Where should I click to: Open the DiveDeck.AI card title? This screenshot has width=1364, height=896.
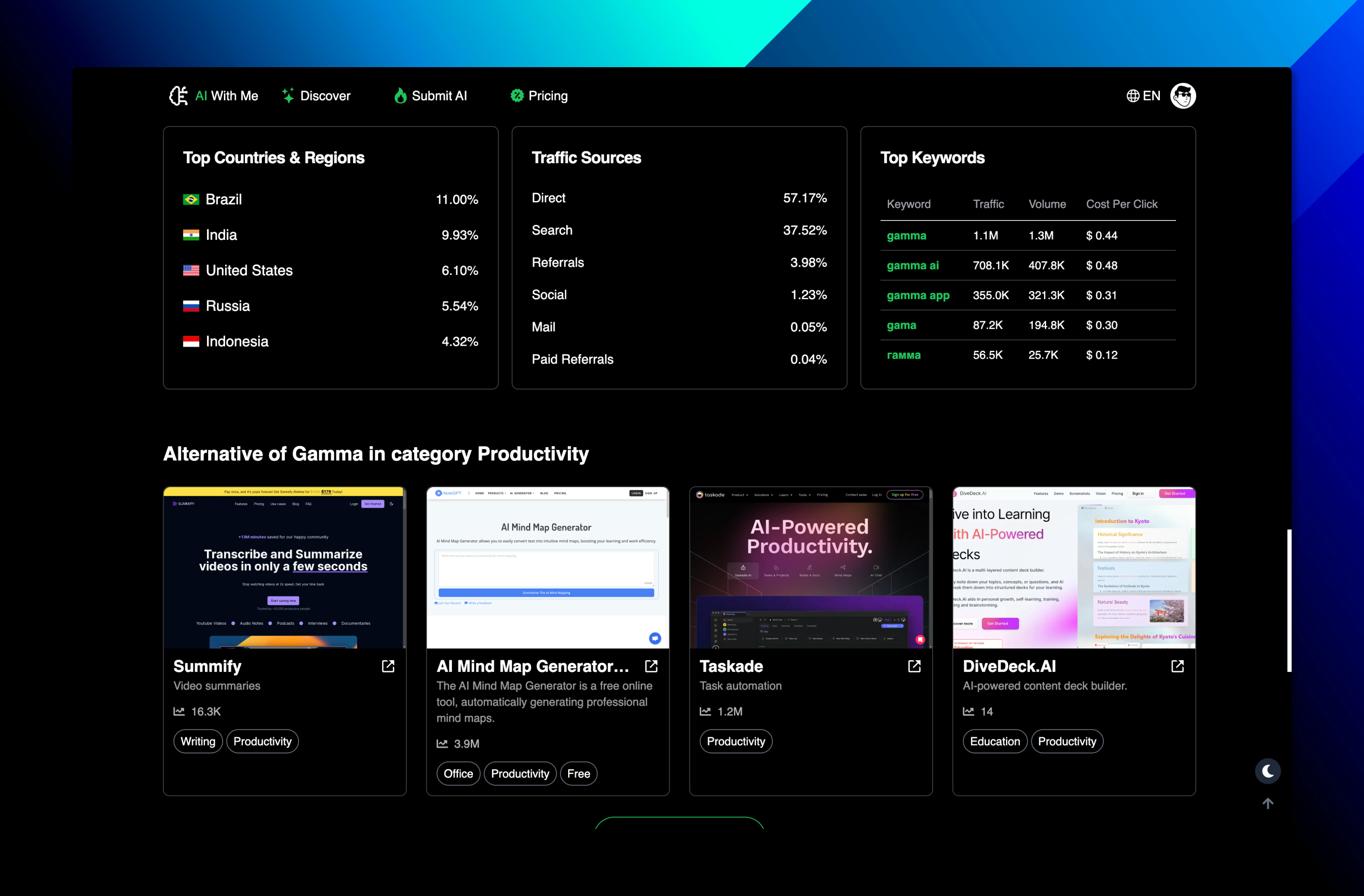coord(1009,666)
